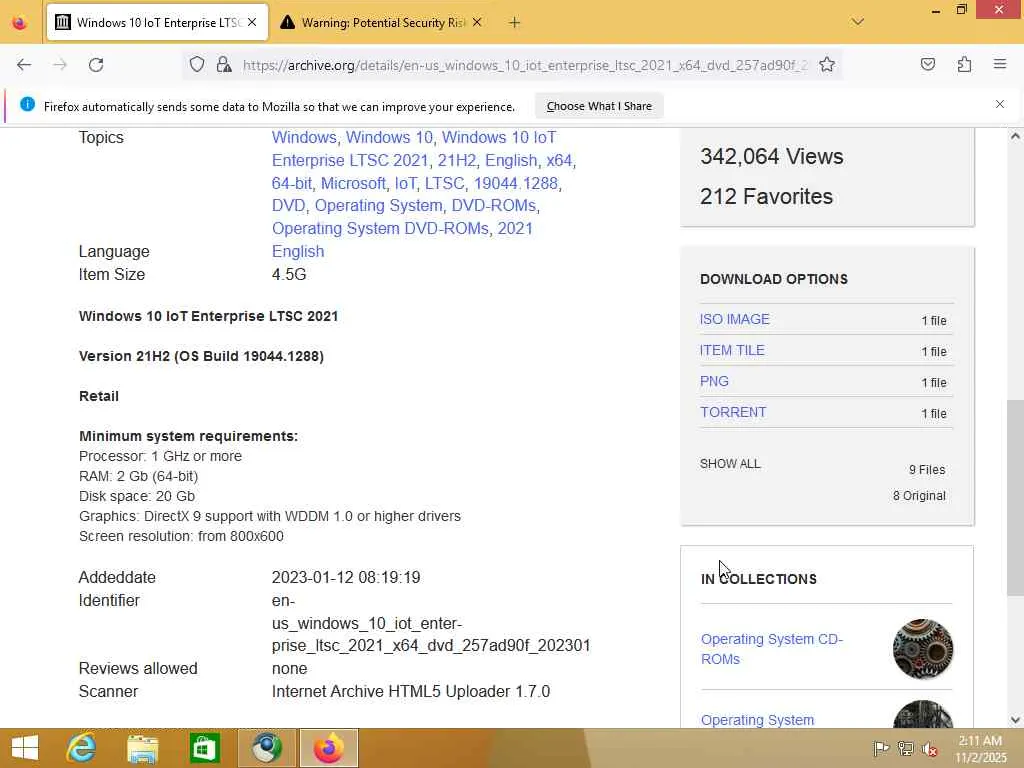Select the Windows 10 IoT Enterprise tab
Screen dimensions: 1024x768
(157, 23)
